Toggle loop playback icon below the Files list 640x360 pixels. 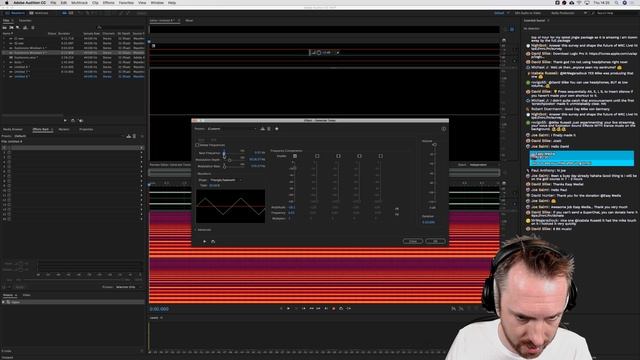(x=73, y=121)
